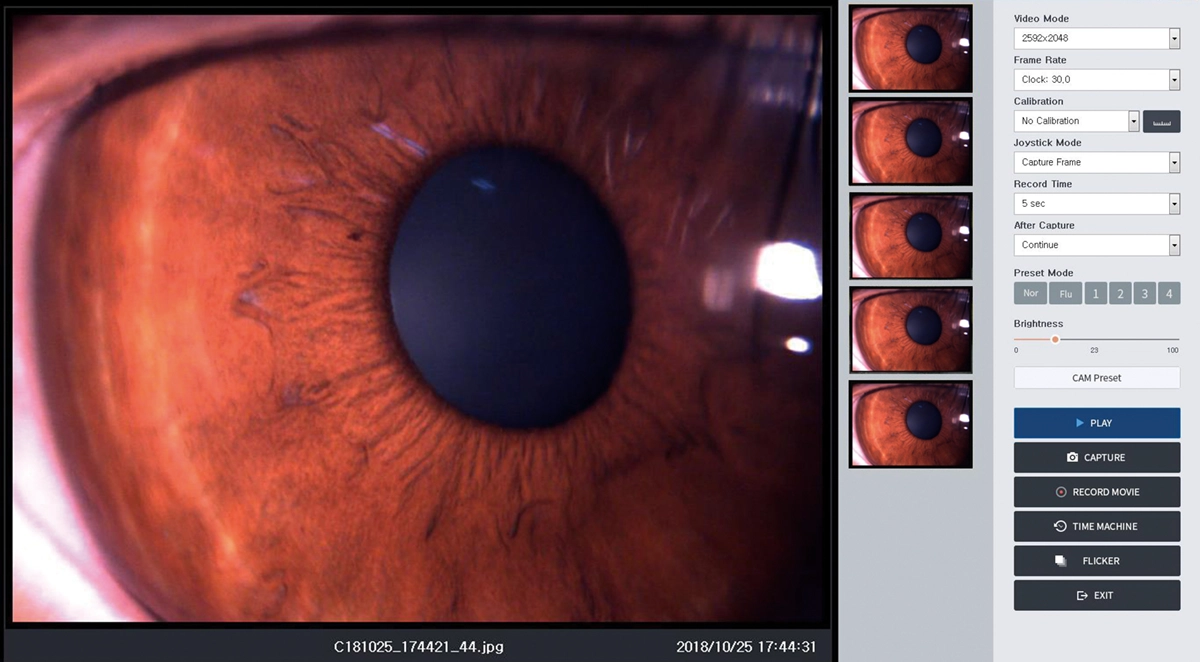Select the Nor preset mode
Viewport: 1200px width, 662px height.
pyautogui.click(x=1030, y=293)
